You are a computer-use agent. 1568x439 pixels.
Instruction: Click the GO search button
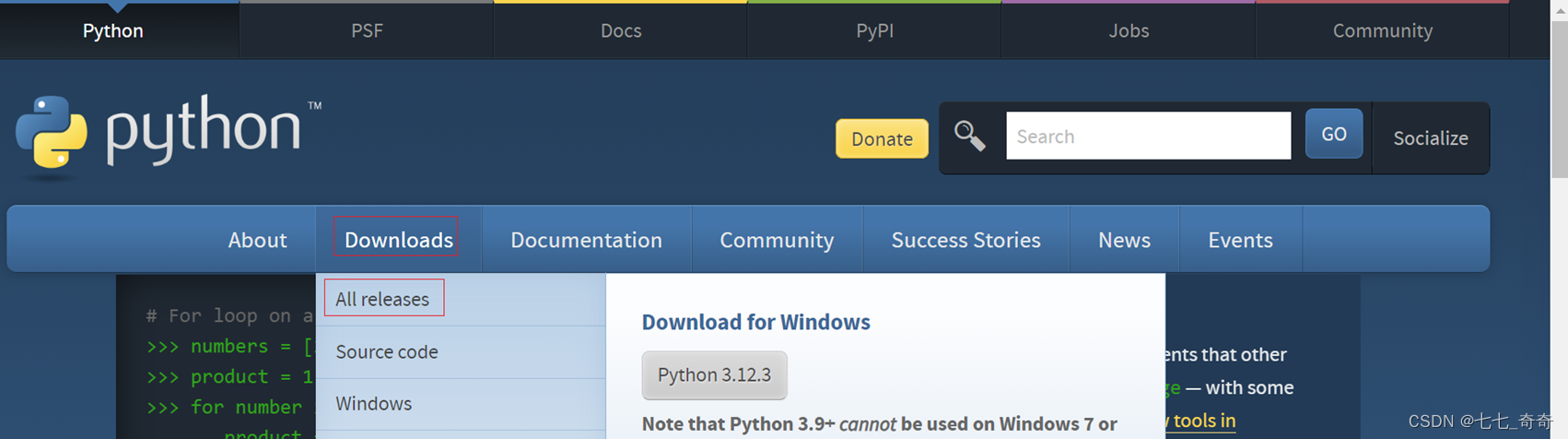tap(1334, 134)
